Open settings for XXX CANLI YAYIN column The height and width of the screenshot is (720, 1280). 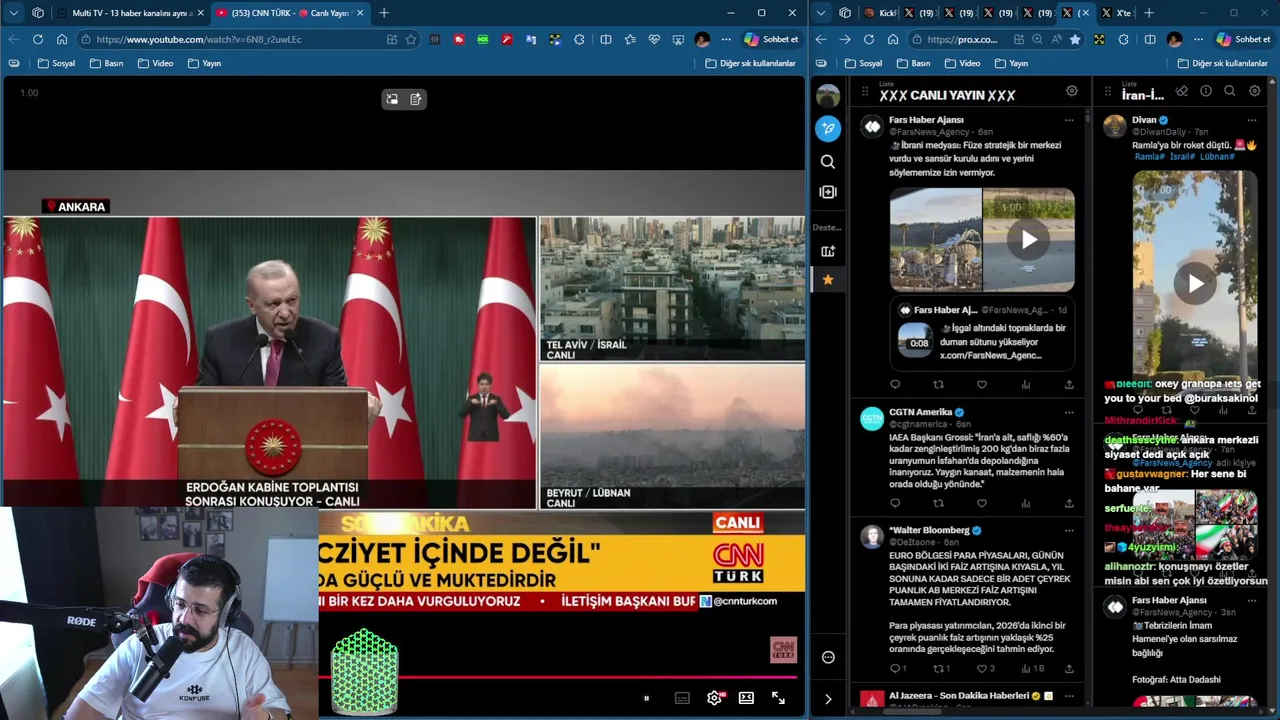click(1071, 91)
